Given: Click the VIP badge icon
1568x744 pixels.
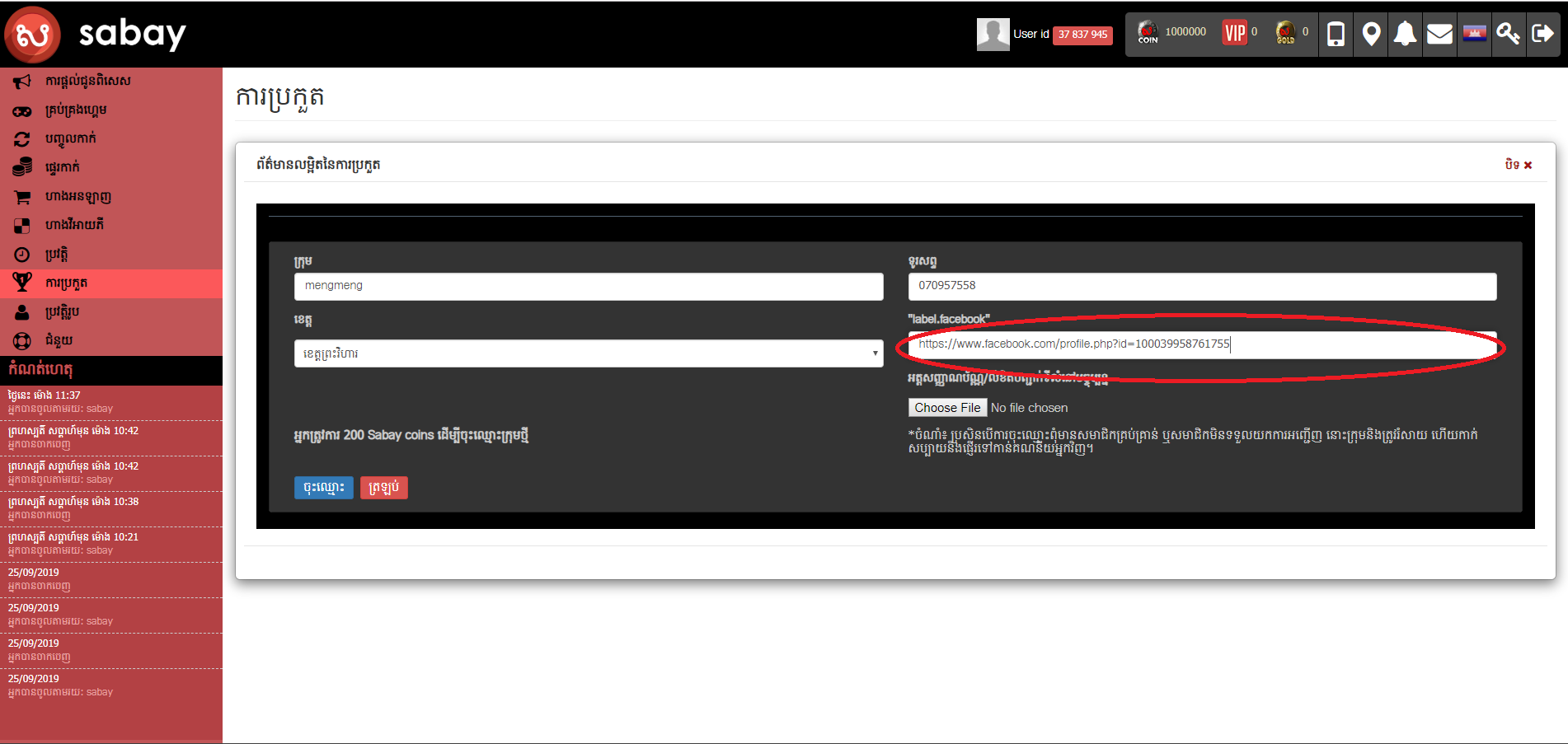Looking at the screenshot, I should coord(1234,33).
